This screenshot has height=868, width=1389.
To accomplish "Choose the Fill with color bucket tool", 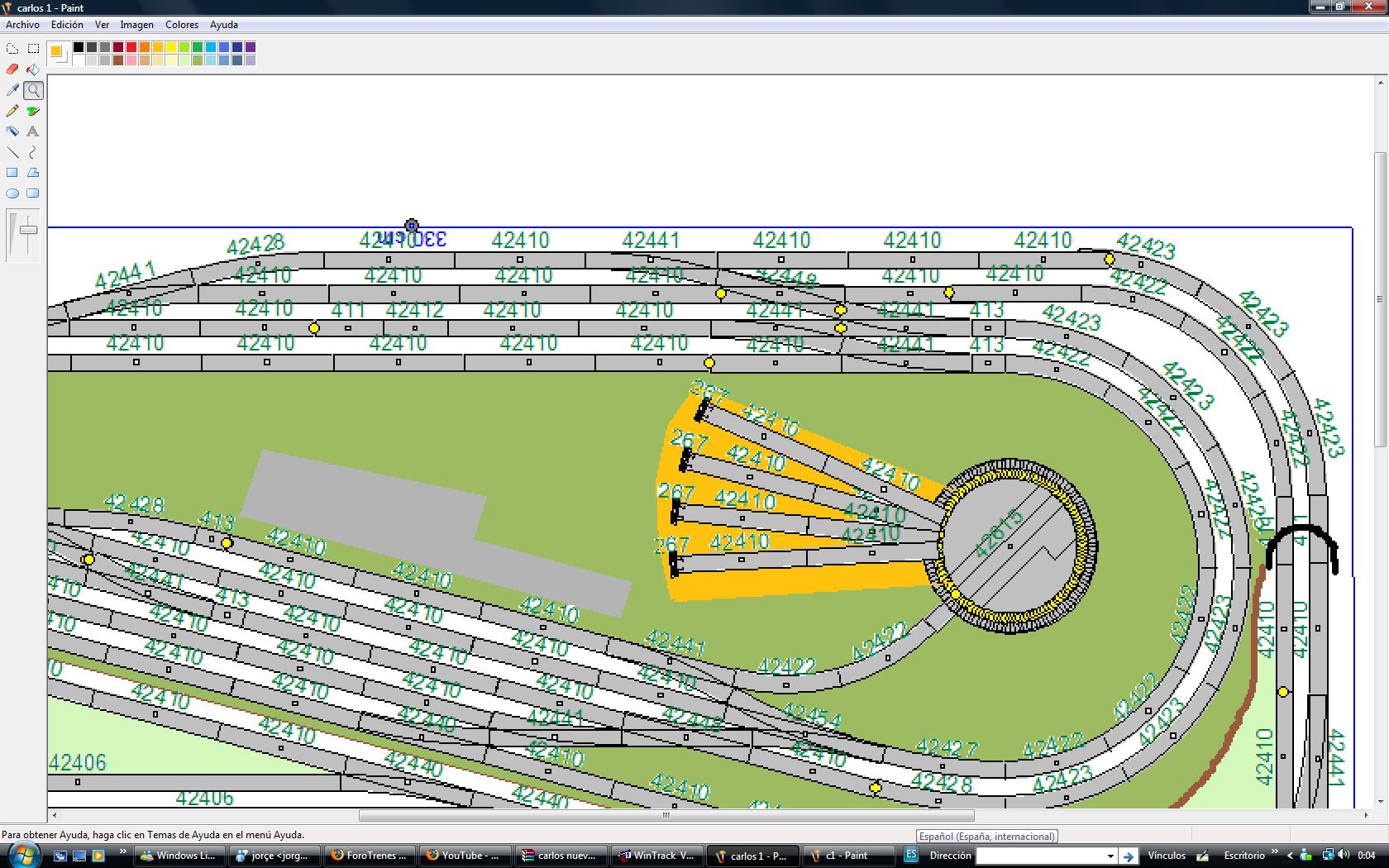I will click(33, 69).
